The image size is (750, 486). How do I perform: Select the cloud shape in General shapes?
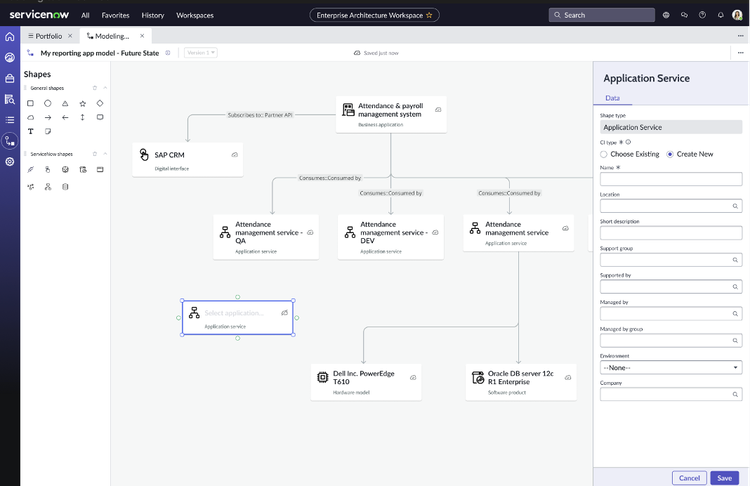pyautogui.click(x=31, y=117)
